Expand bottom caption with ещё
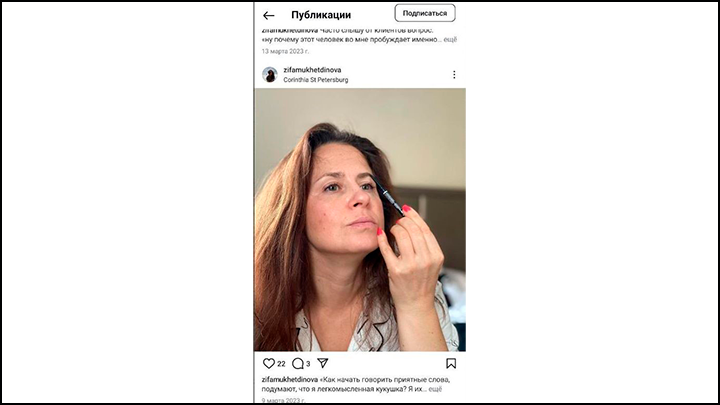 (x=435, y=389)
